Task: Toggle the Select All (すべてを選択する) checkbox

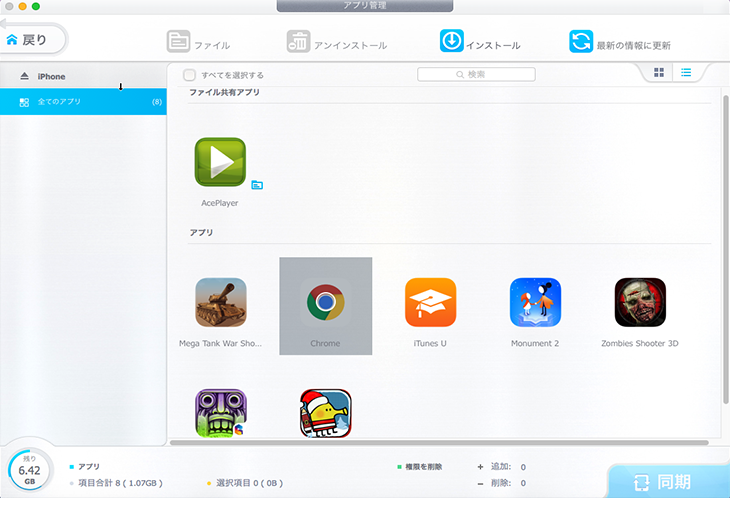Action: pyautogui.click(x=189, y=75)
